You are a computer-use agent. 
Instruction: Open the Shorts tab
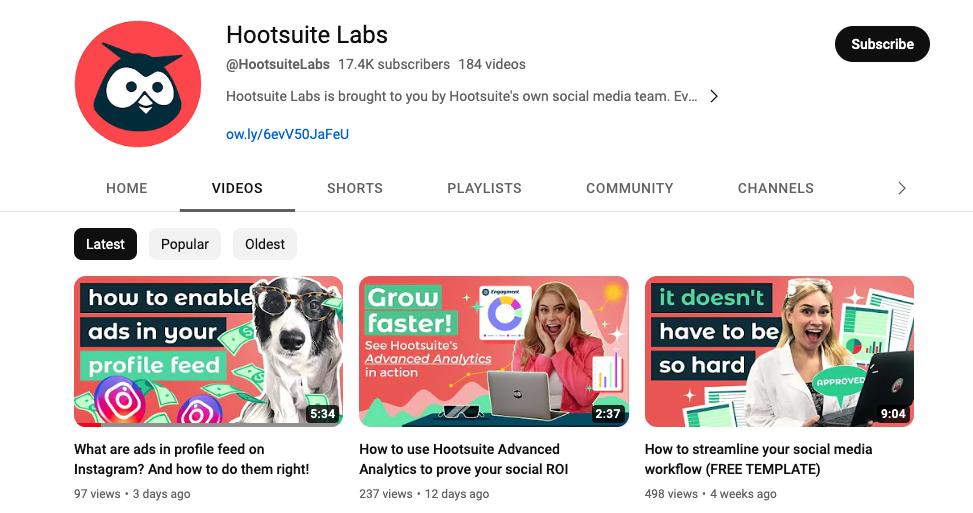pos(355,188)
